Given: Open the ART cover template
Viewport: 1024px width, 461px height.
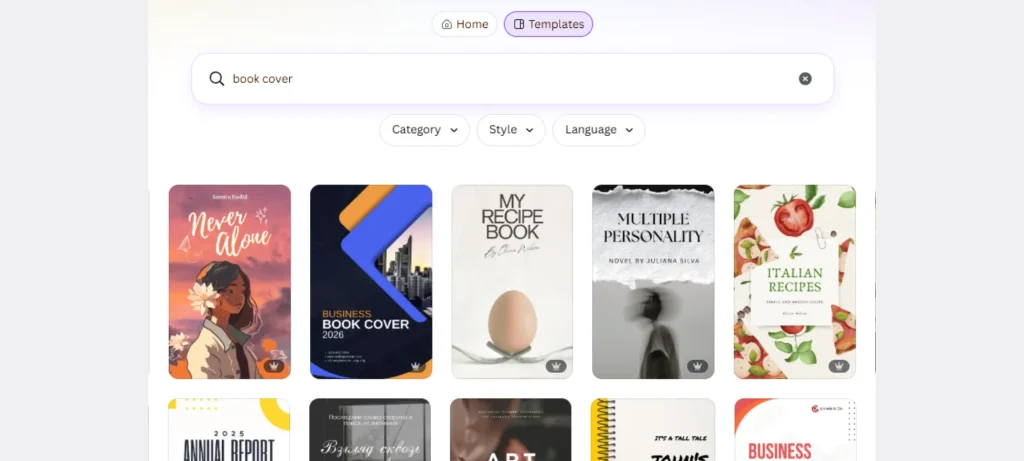Looking at the screenshot, I should click(511, 430).
